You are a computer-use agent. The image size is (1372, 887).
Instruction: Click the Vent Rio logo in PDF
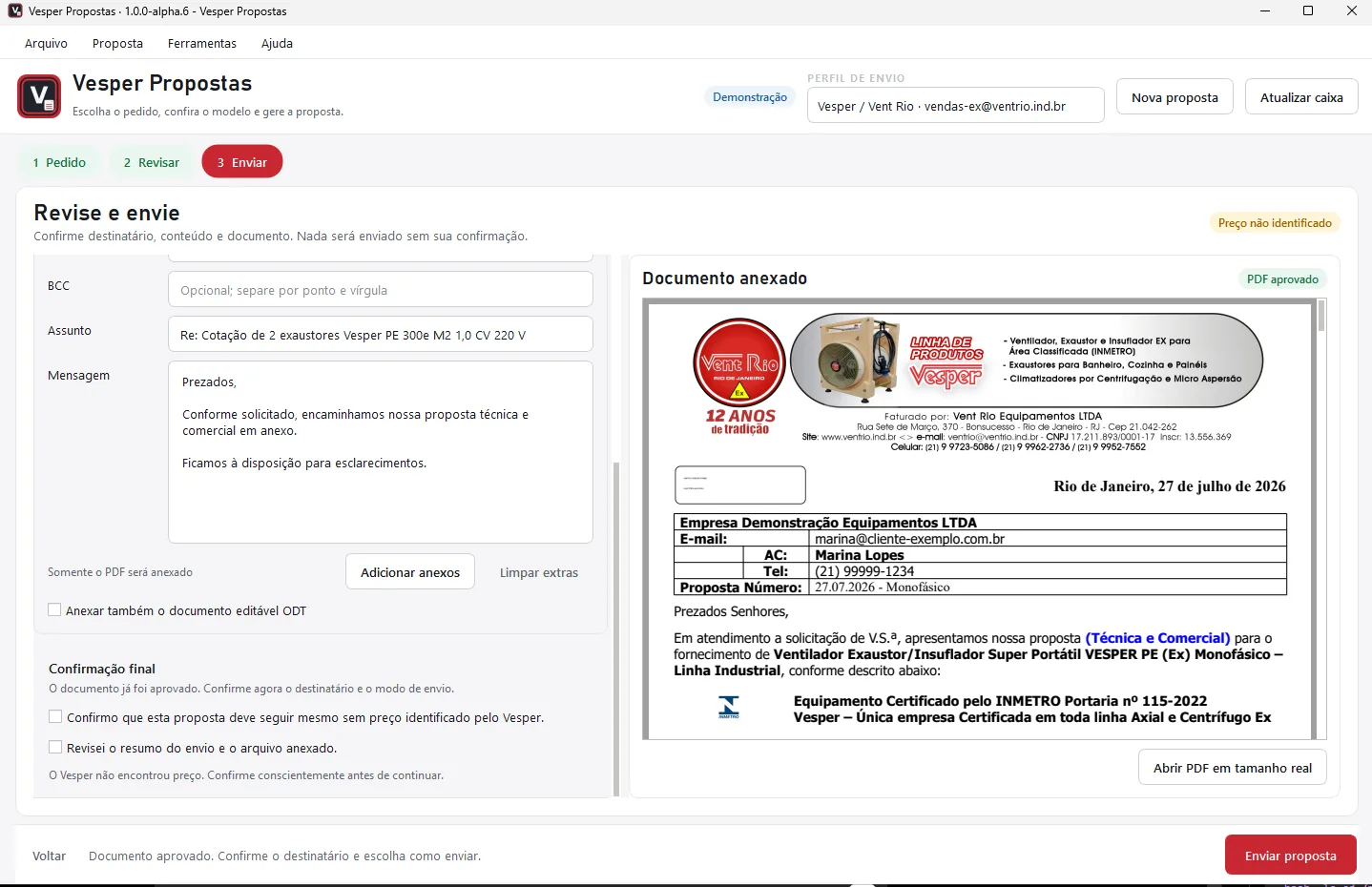pos(739,363)
